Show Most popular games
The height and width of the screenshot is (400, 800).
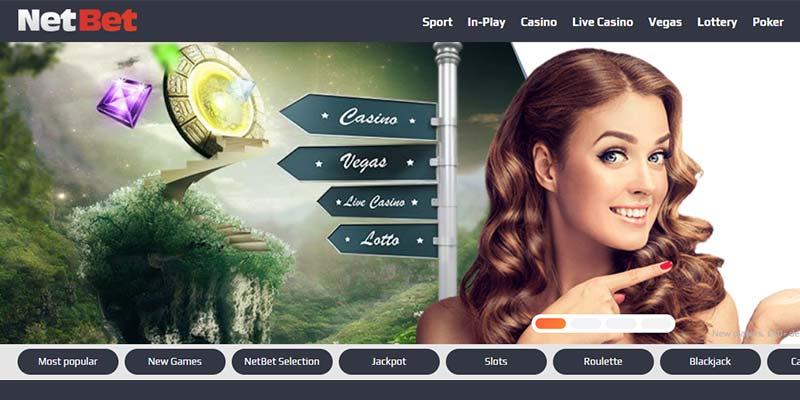point(68,362)
